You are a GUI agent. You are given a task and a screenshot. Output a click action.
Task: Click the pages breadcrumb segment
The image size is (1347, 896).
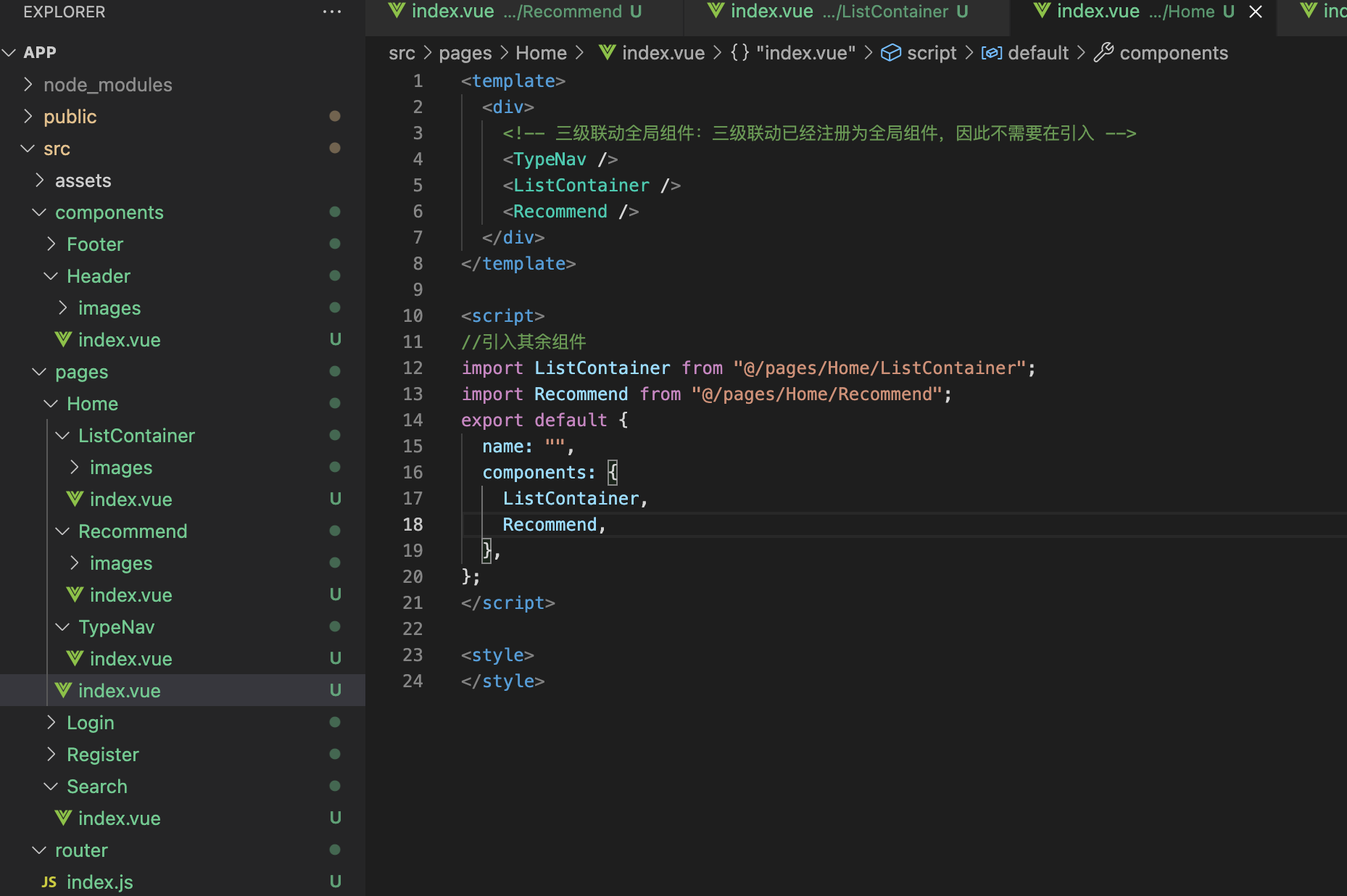pos(465,52)
